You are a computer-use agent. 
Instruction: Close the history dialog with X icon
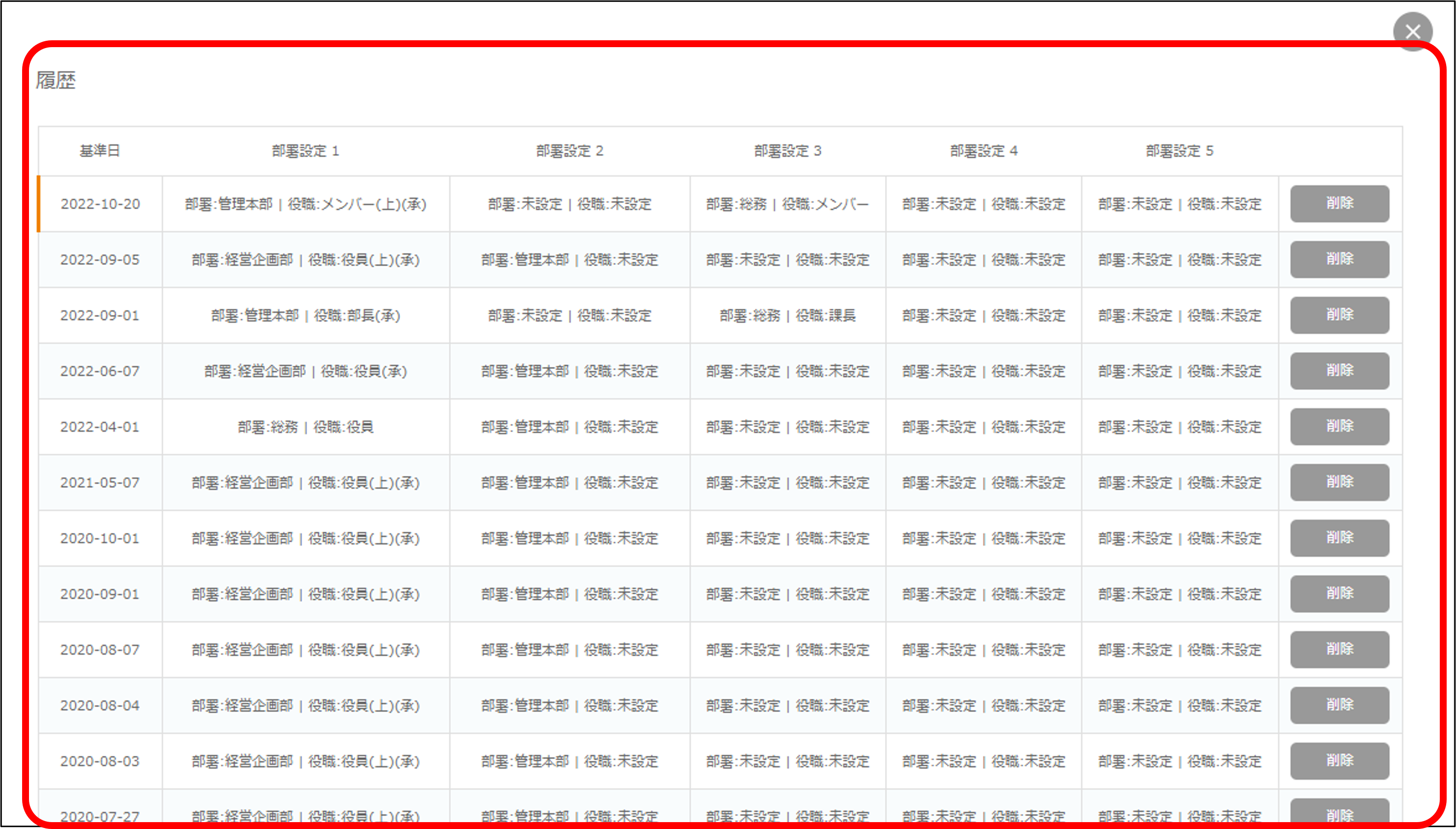coord(1412,31)
